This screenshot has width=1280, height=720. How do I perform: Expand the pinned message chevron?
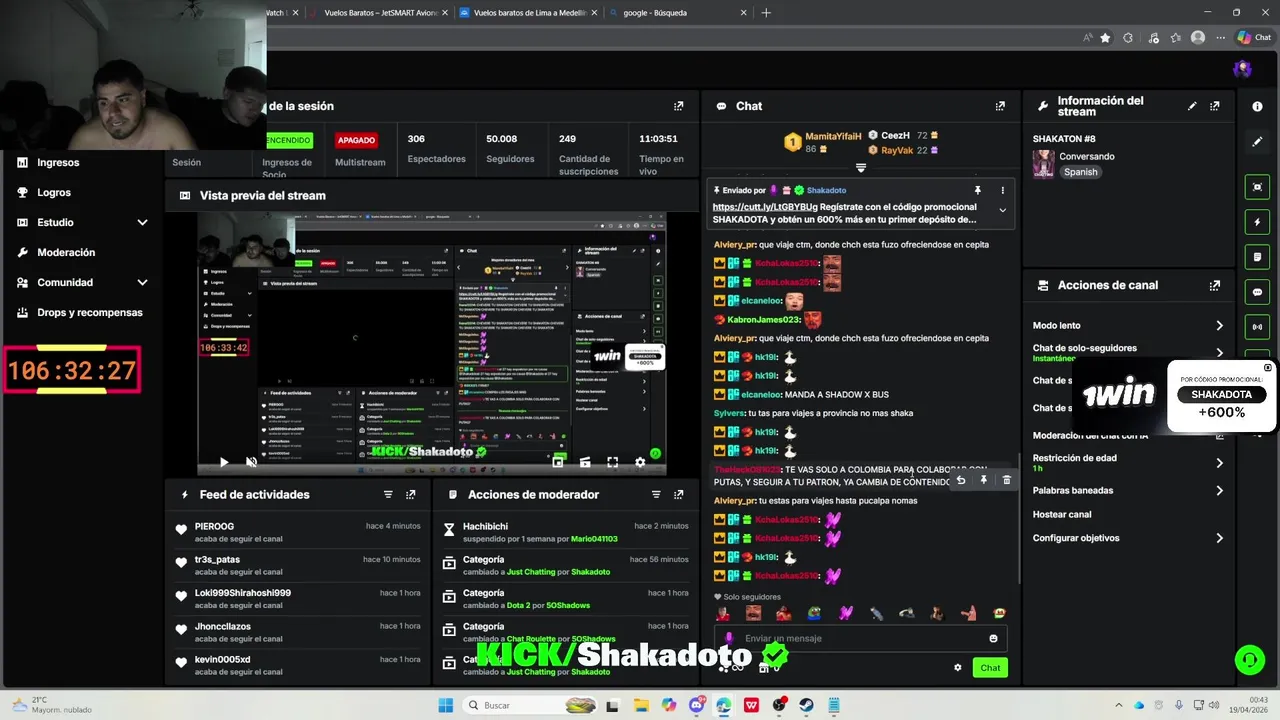(1002, 210)
